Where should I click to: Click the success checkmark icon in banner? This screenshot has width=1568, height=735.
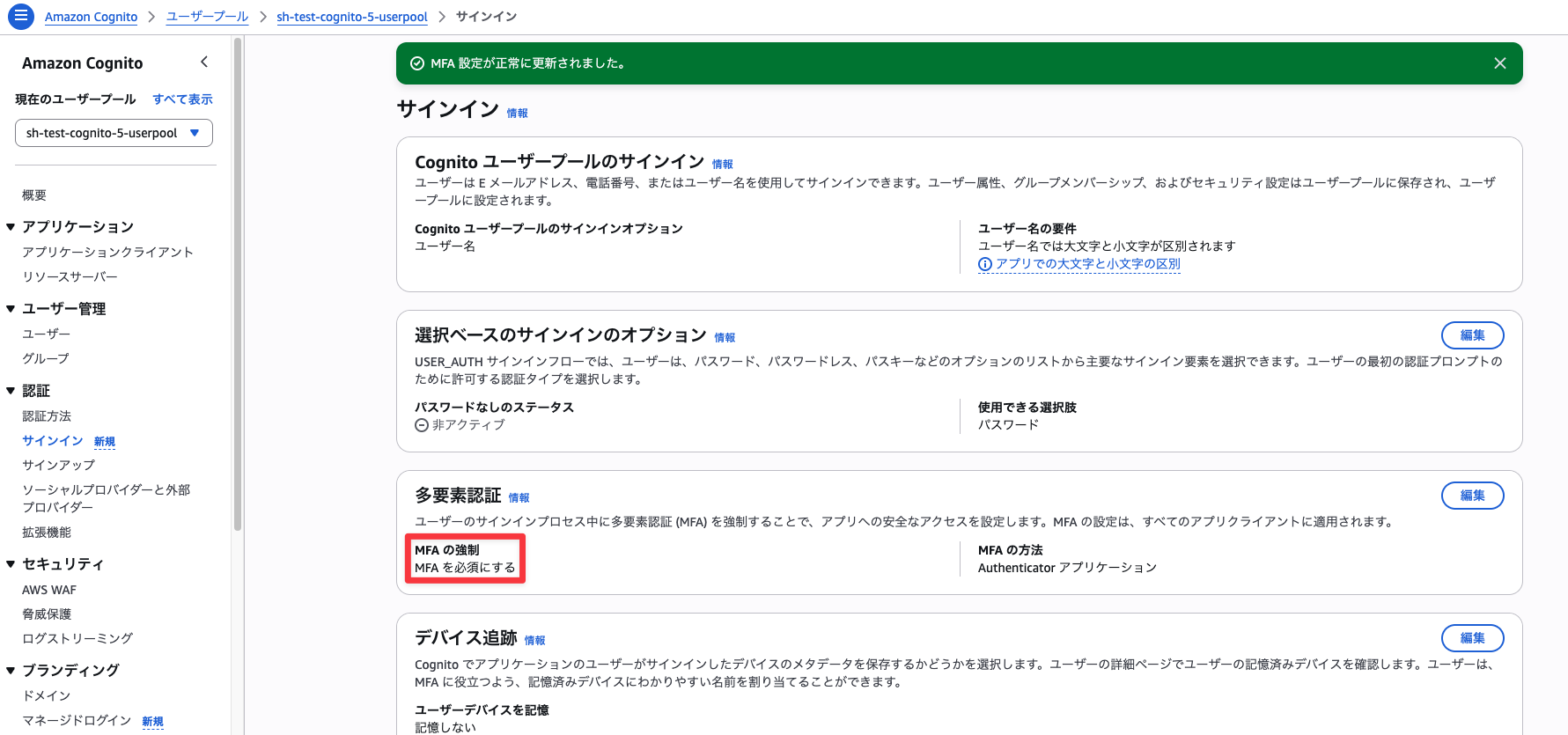coord(417,63)
